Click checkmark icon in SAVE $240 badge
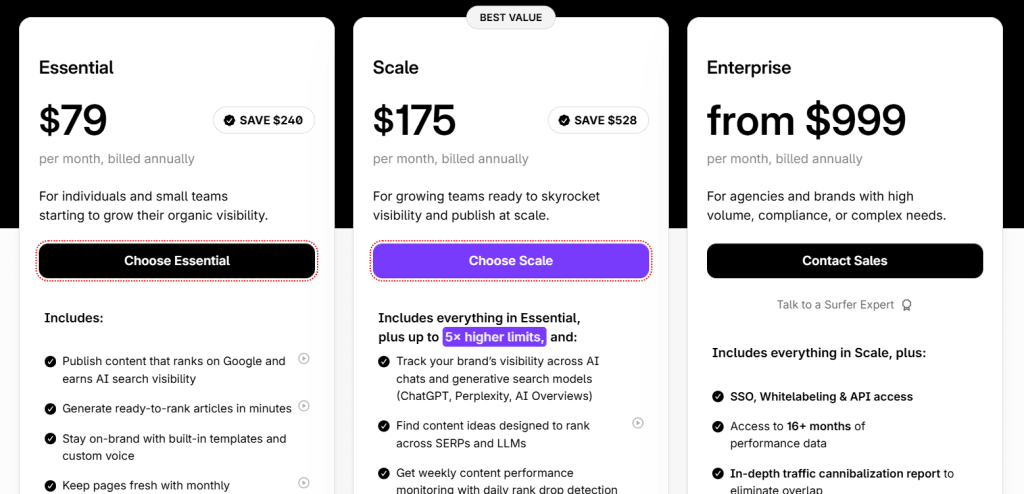 click(x=229, y=121)
